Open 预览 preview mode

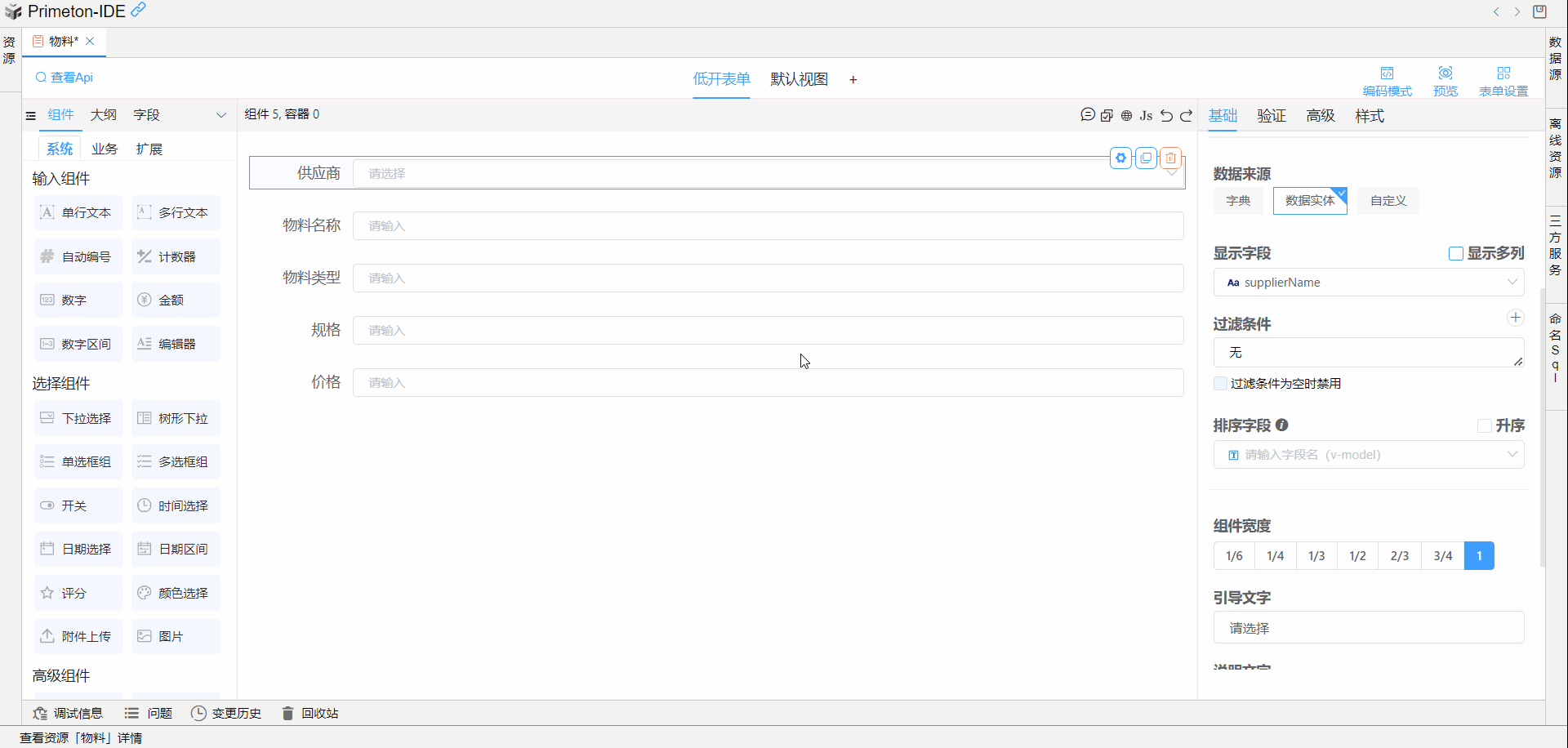(1445, 81)
